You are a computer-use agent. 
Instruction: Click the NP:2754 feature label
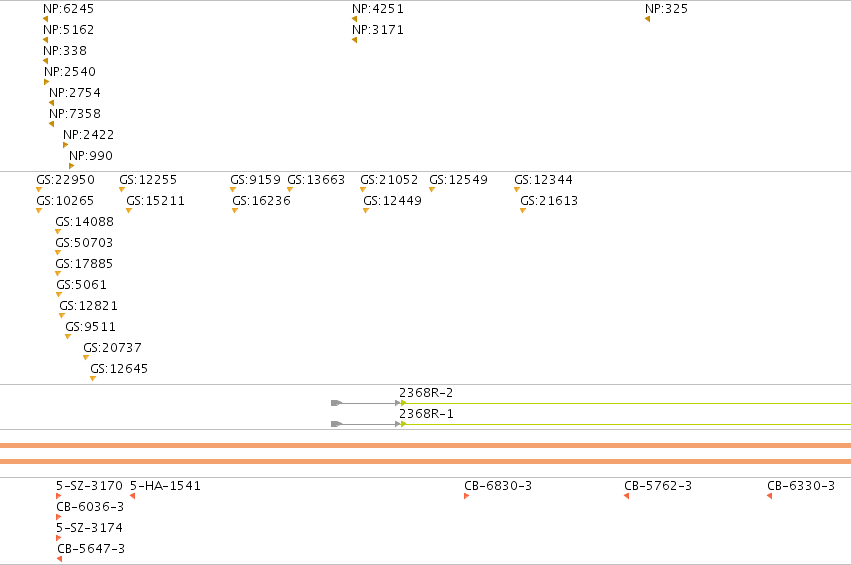click(75, 93)
